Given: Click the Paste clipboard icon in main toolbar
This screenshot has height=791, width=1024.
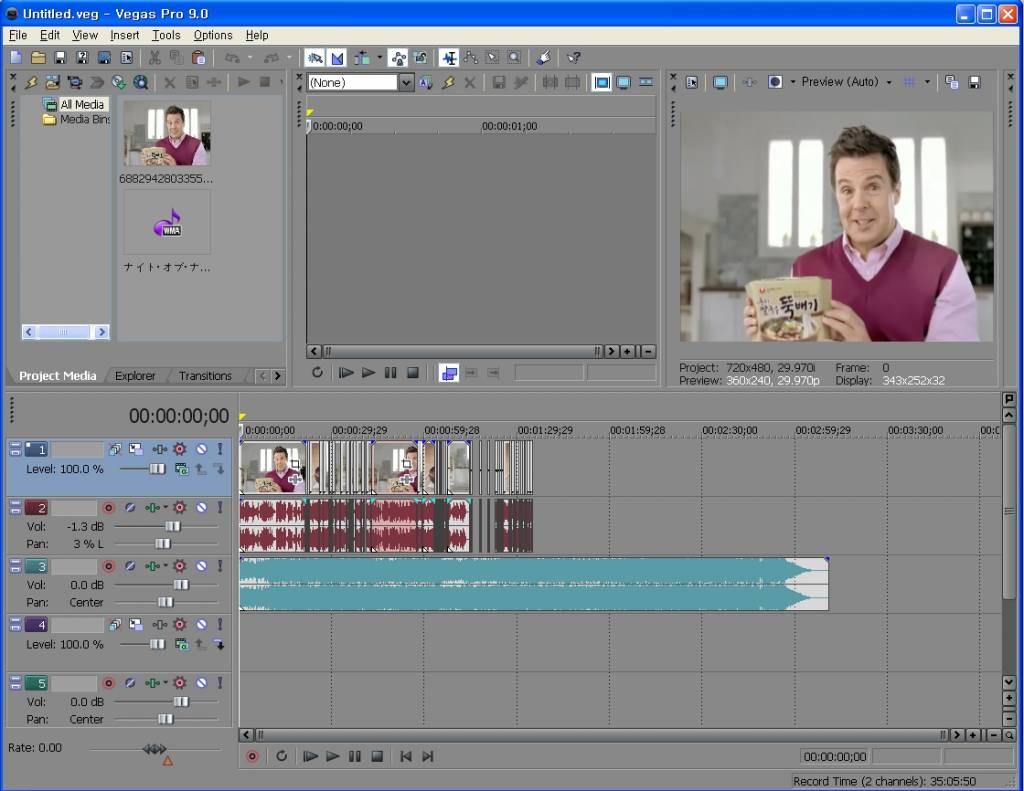Looking at the screenshot, I should (x=199, y=58).
